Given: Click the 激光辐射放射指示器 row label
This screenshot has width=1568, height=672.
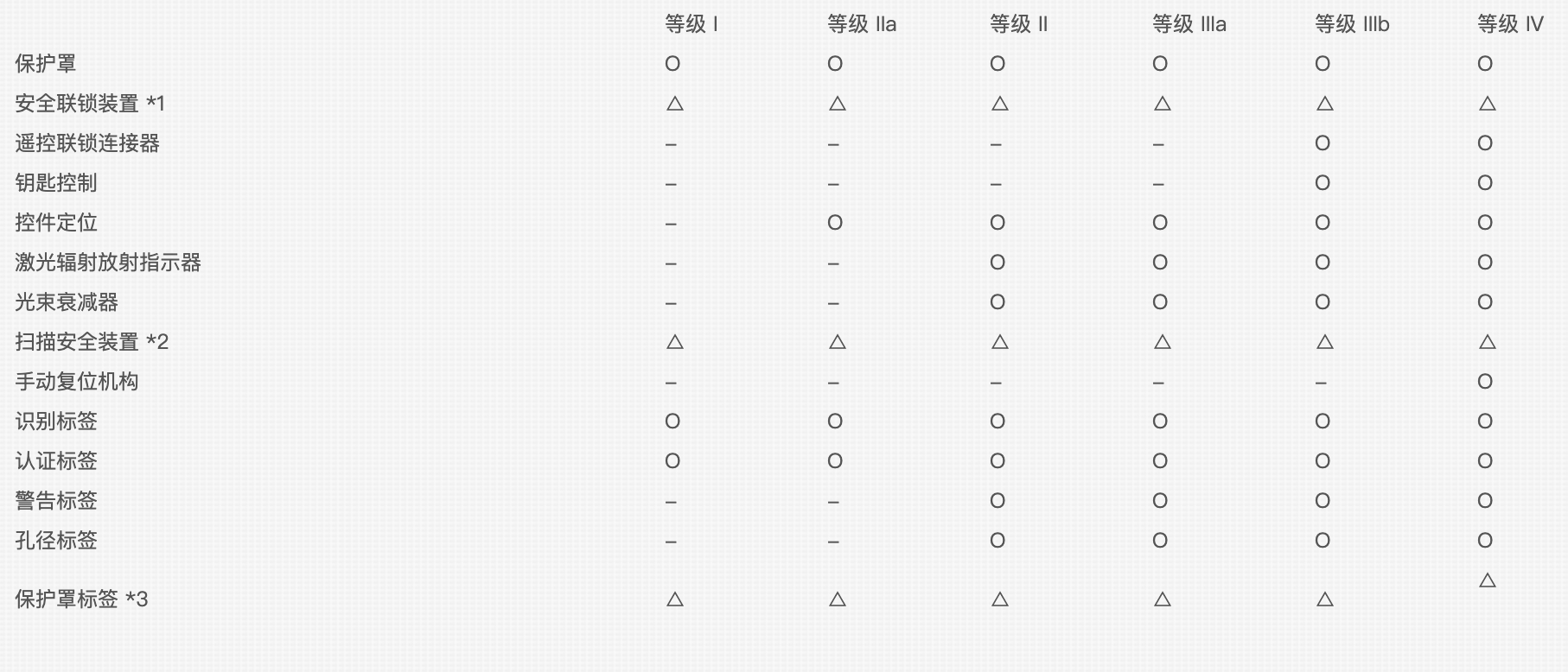Looking at the screenshot, I should coord(108,263).
